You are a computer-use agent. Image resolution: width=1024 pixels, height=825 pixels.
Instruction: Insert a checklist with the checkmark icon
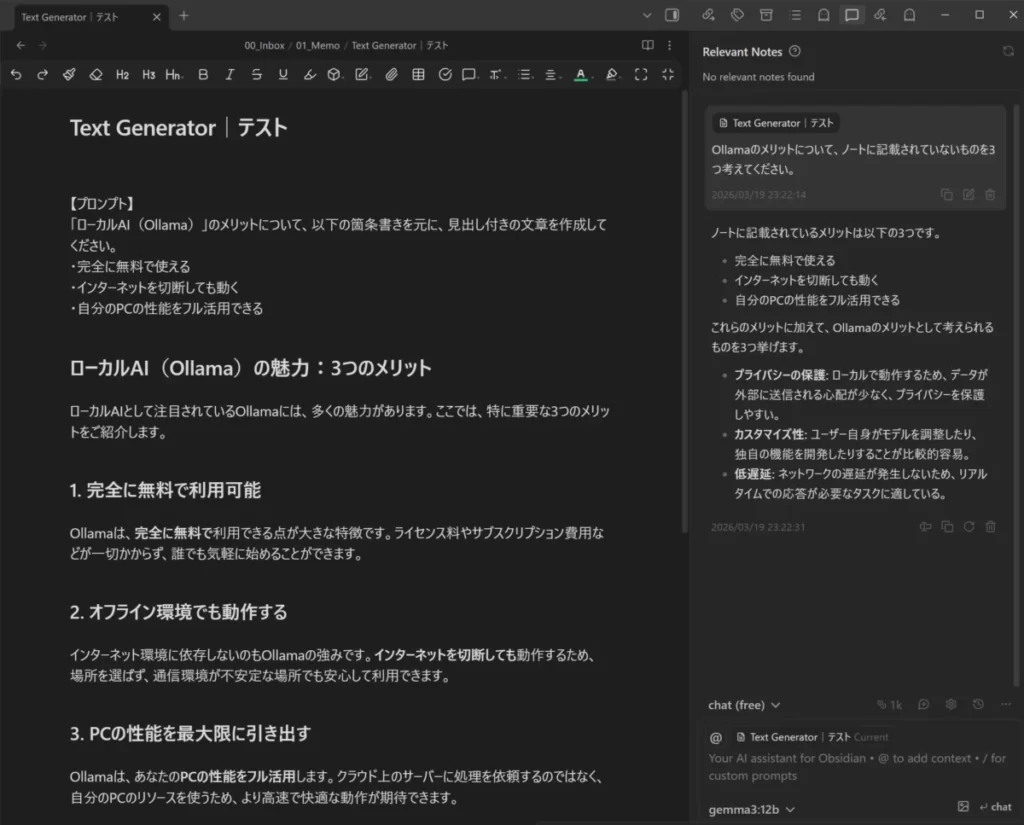coord(445,74)
